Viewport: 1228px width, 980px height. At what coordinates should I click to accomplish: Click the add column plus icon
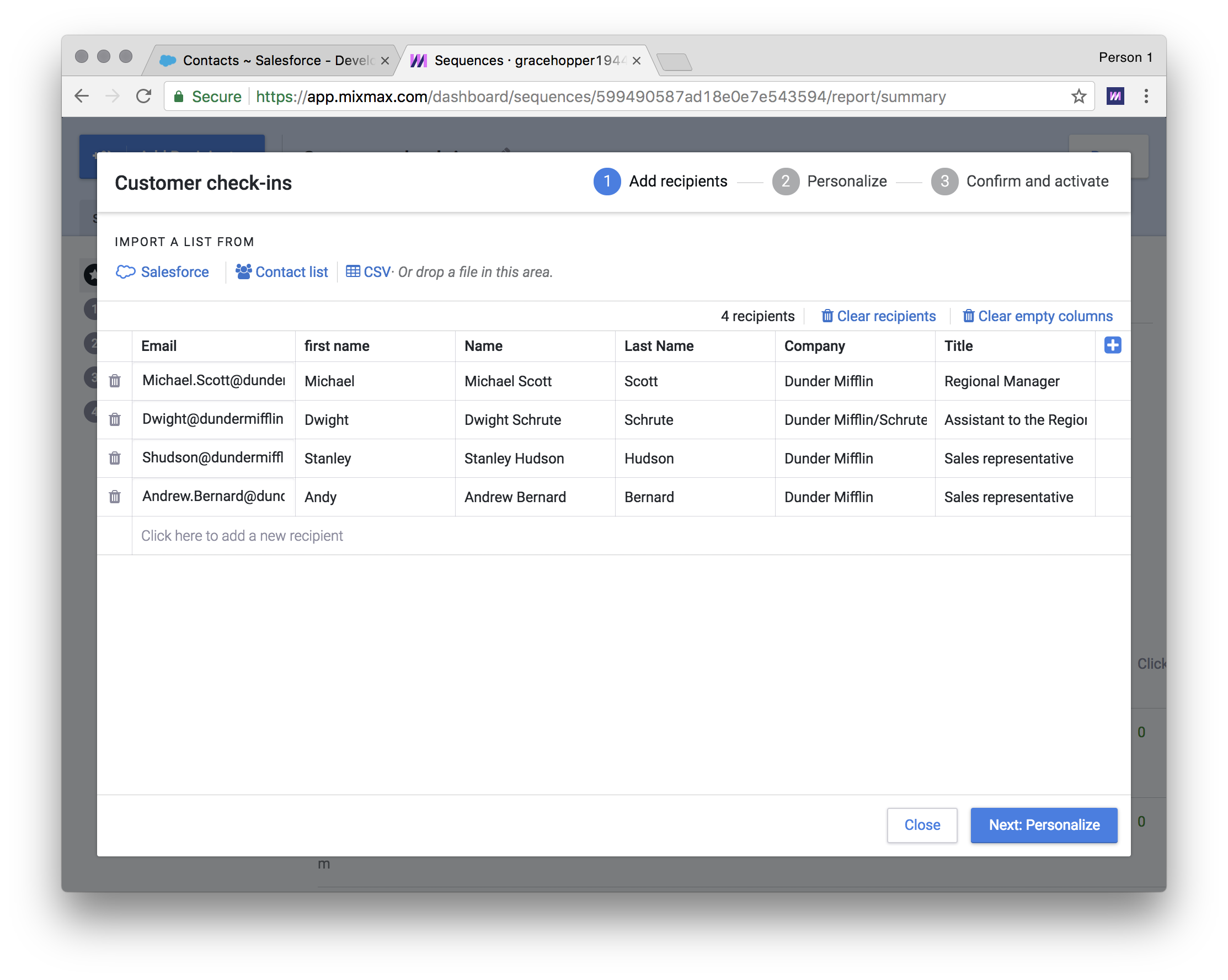[1113, 346]
